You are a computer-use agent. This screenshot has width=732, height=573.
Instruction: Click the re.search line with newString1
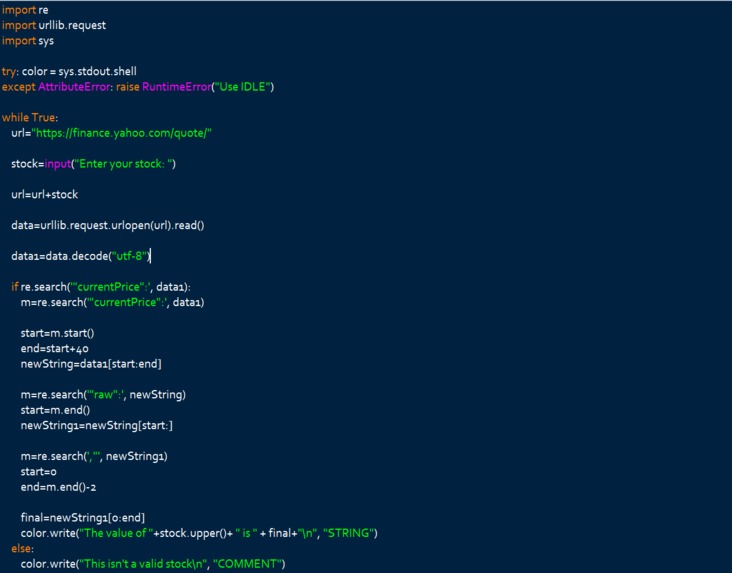click(x=94, y=457)
